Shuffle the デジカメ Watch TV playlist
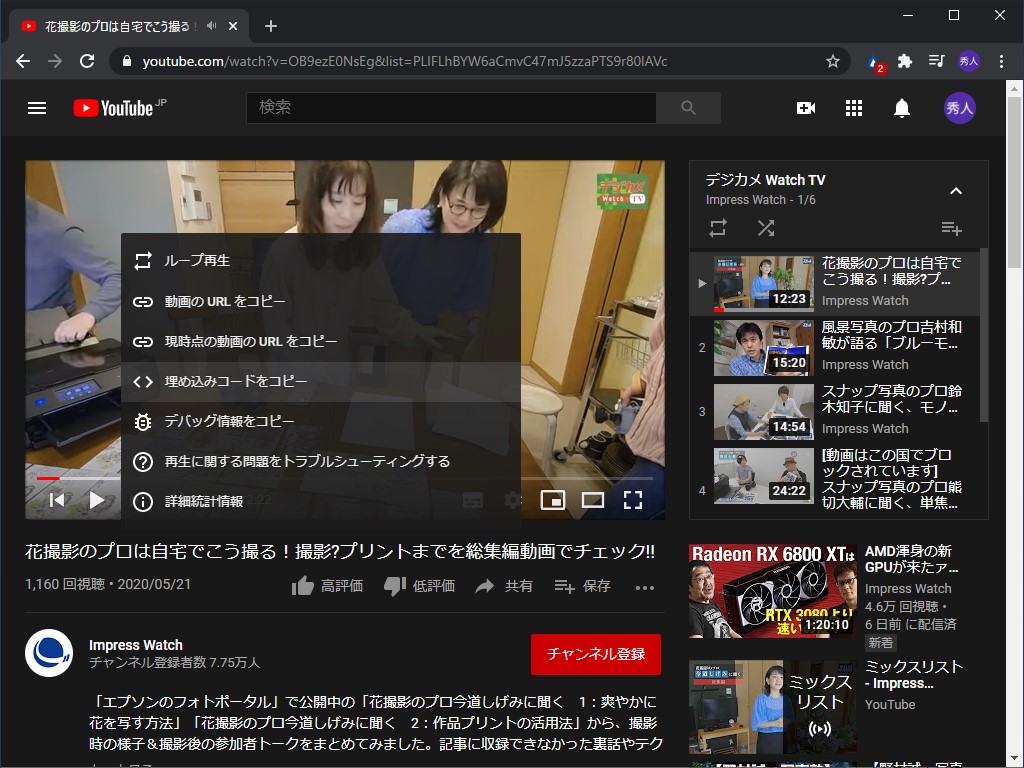Viewport: 1024px width, 768px height. pyautogui.click(x=766, y=228)
